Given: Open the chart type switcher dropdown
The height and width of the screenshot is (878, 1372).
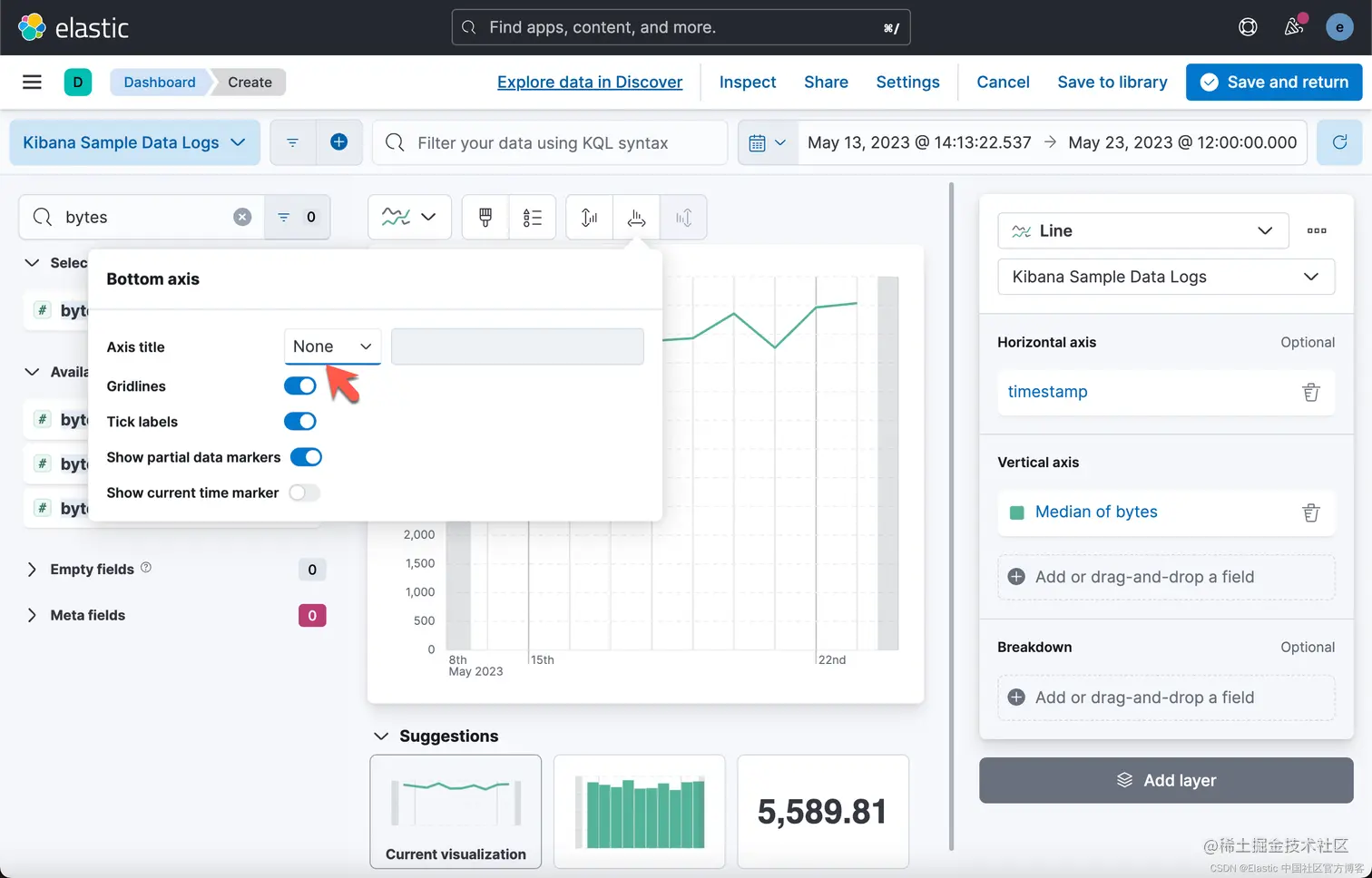Looking at the screenshot, I should [x=409, y=217].
